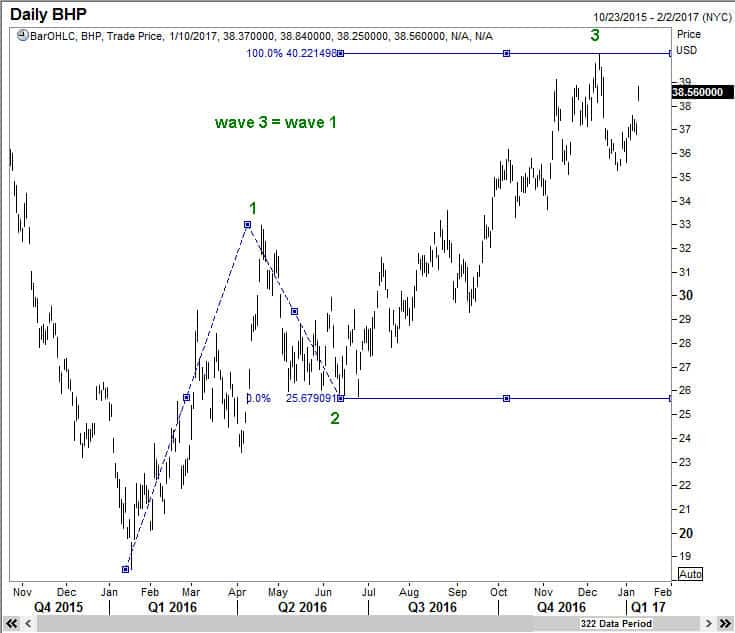Screen dimensions: 735x633
Task: Click the Jul month label on time axis
Action: click(x=369, y=592)
